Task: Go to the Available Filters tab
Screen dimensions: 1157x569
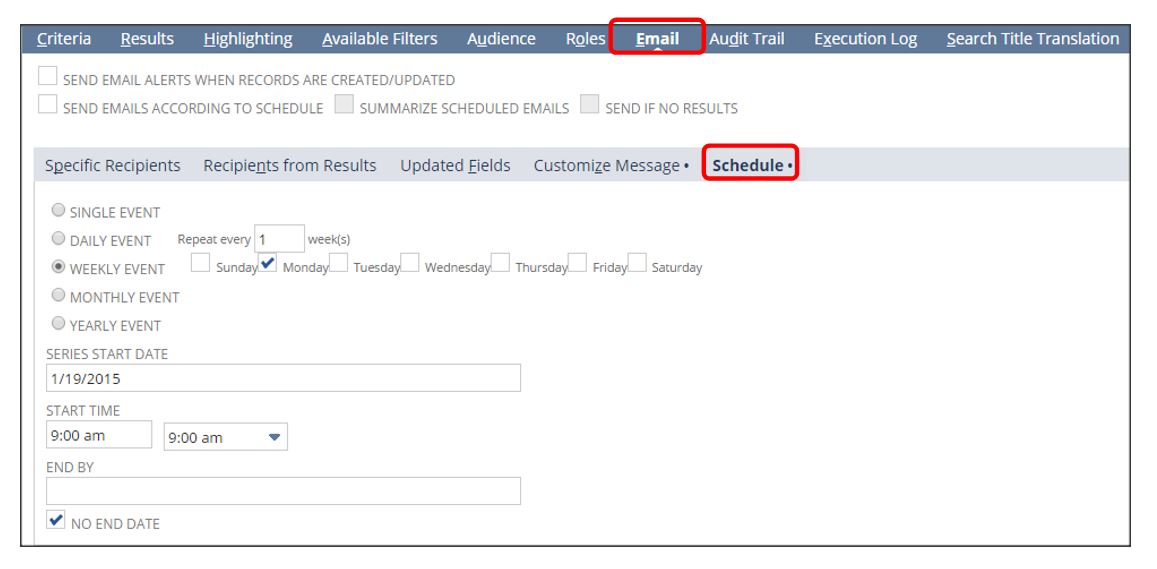Action: (379, 39)
